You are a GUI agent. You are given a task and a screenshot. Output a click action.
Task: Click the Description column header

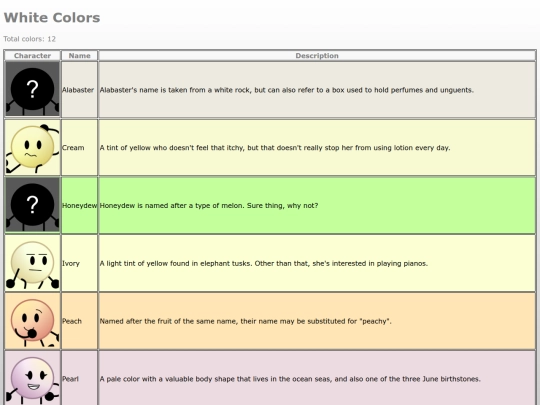click(x=317, y=55)
